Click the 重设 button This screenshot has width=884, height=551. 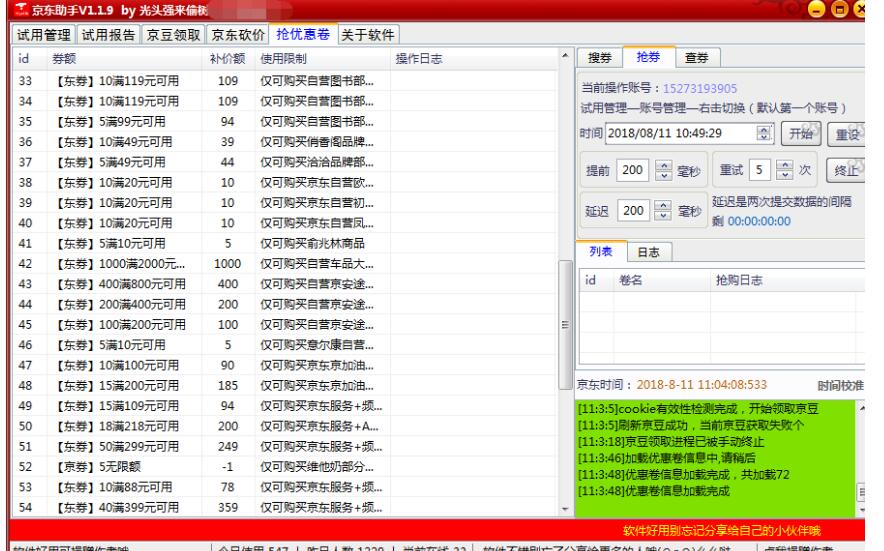846,135
